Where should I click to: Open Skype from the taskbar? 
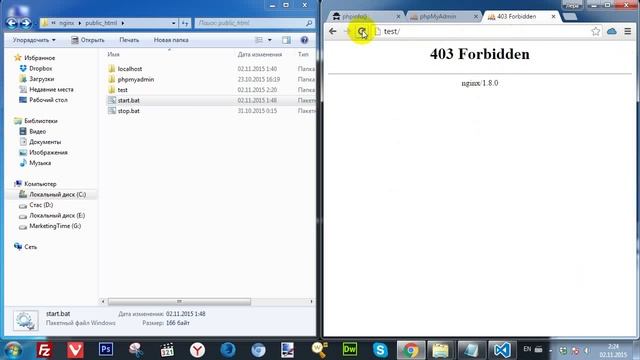click(380, 350)
